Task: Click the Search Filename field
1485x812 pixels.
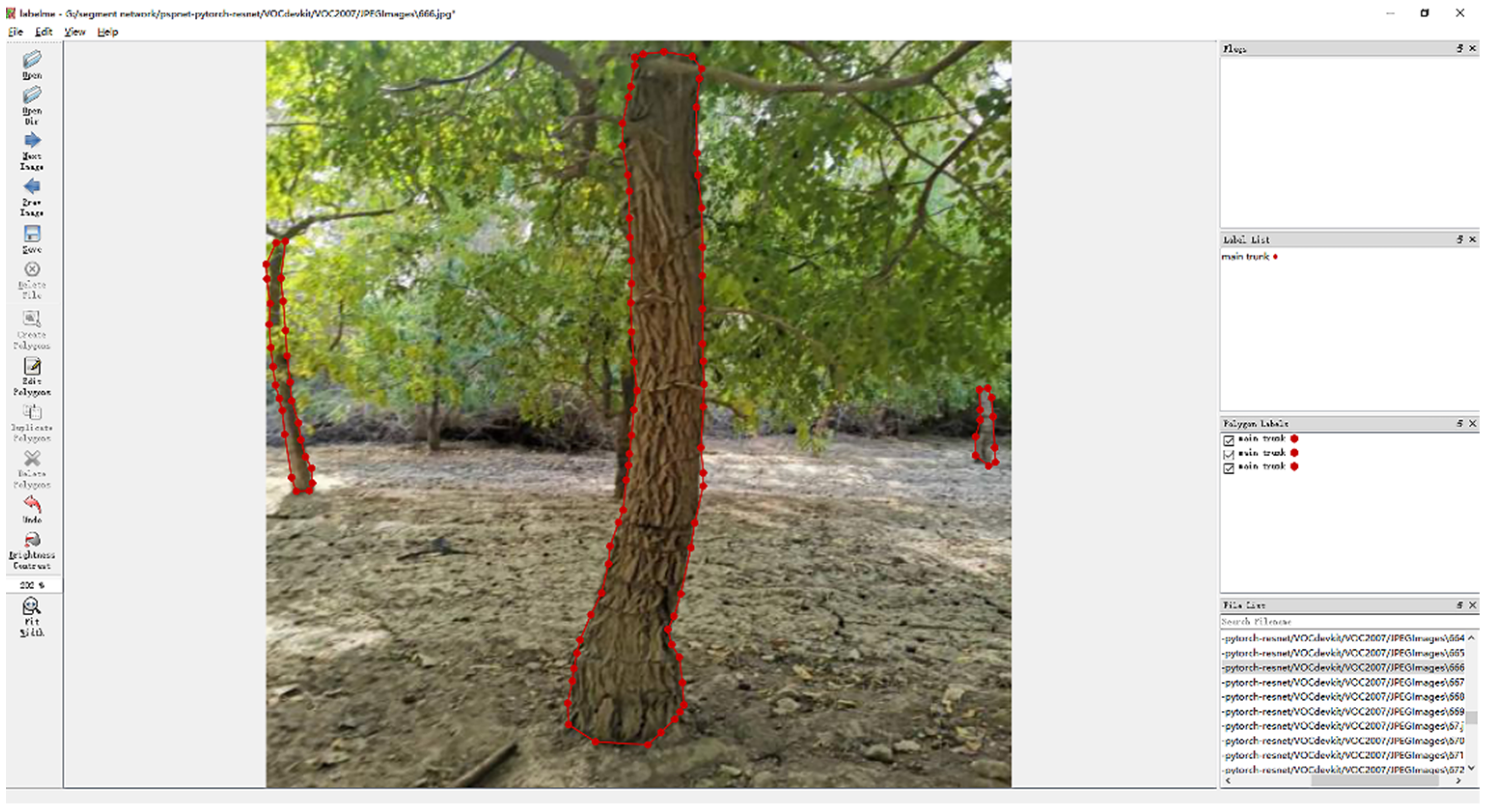Action: click(x=1348, y=621)
